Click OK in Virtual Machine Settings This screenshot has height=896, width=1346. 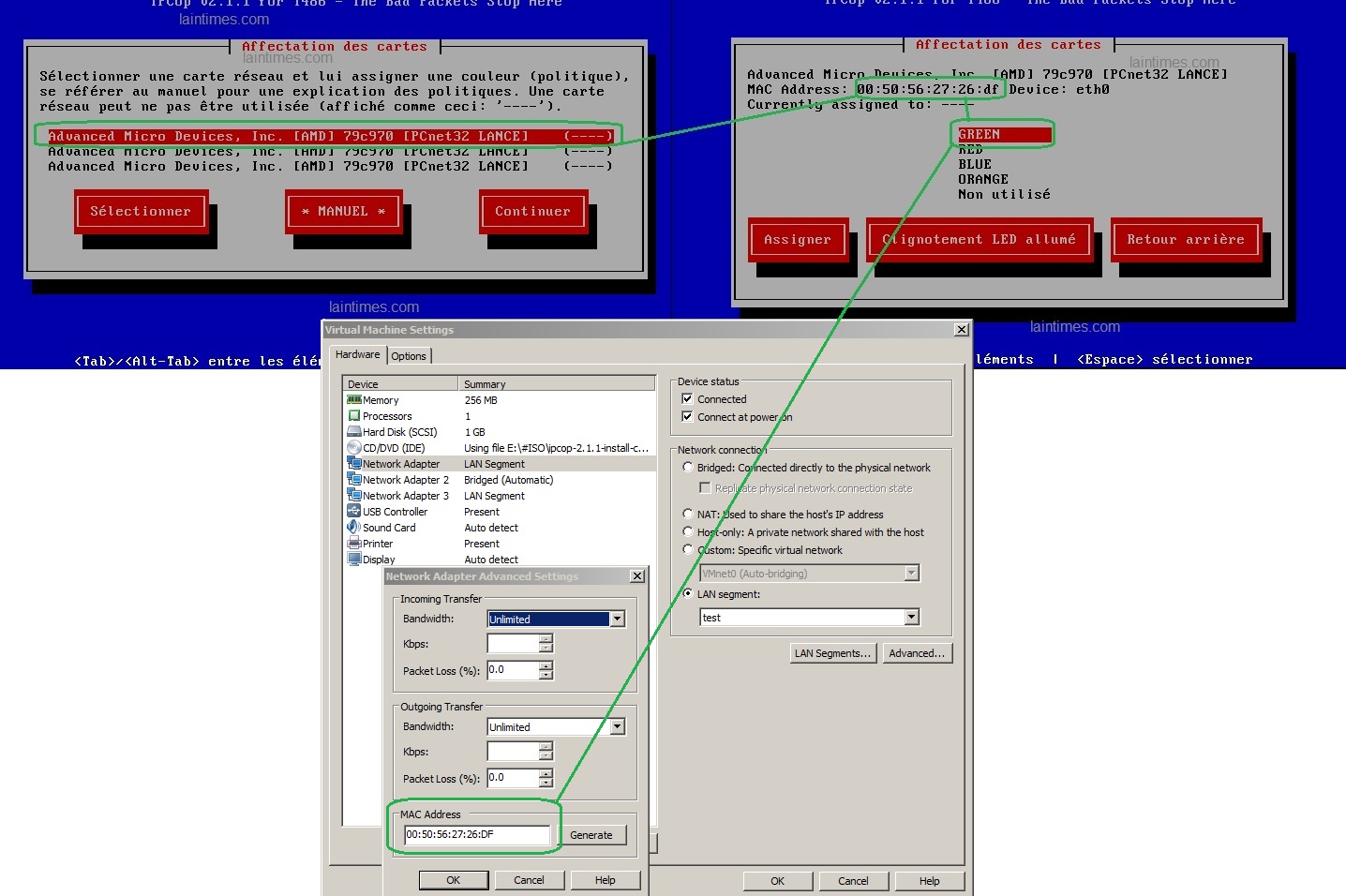pos(777,881)
